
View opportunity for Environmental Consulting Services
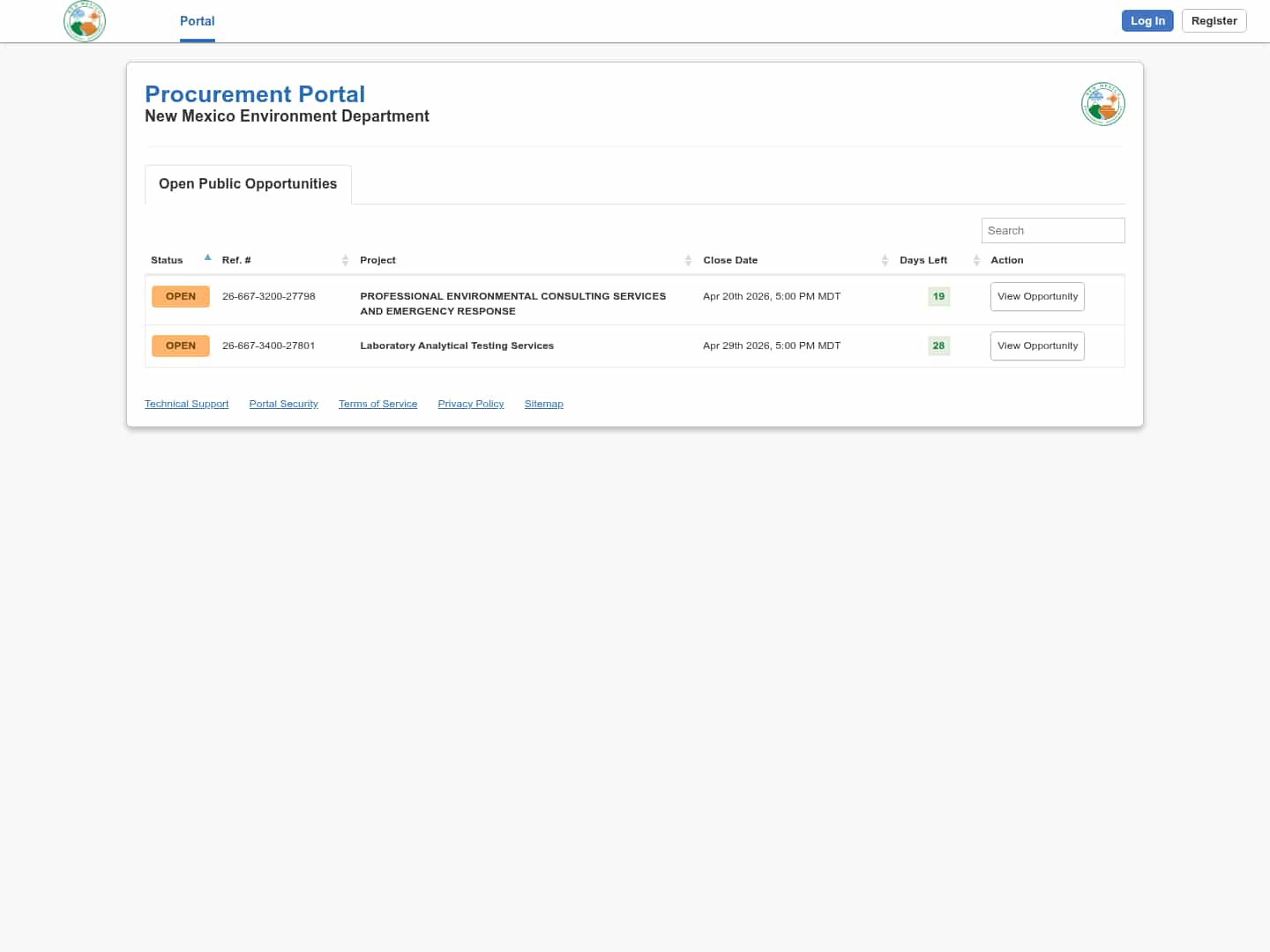coord(1037,297)
